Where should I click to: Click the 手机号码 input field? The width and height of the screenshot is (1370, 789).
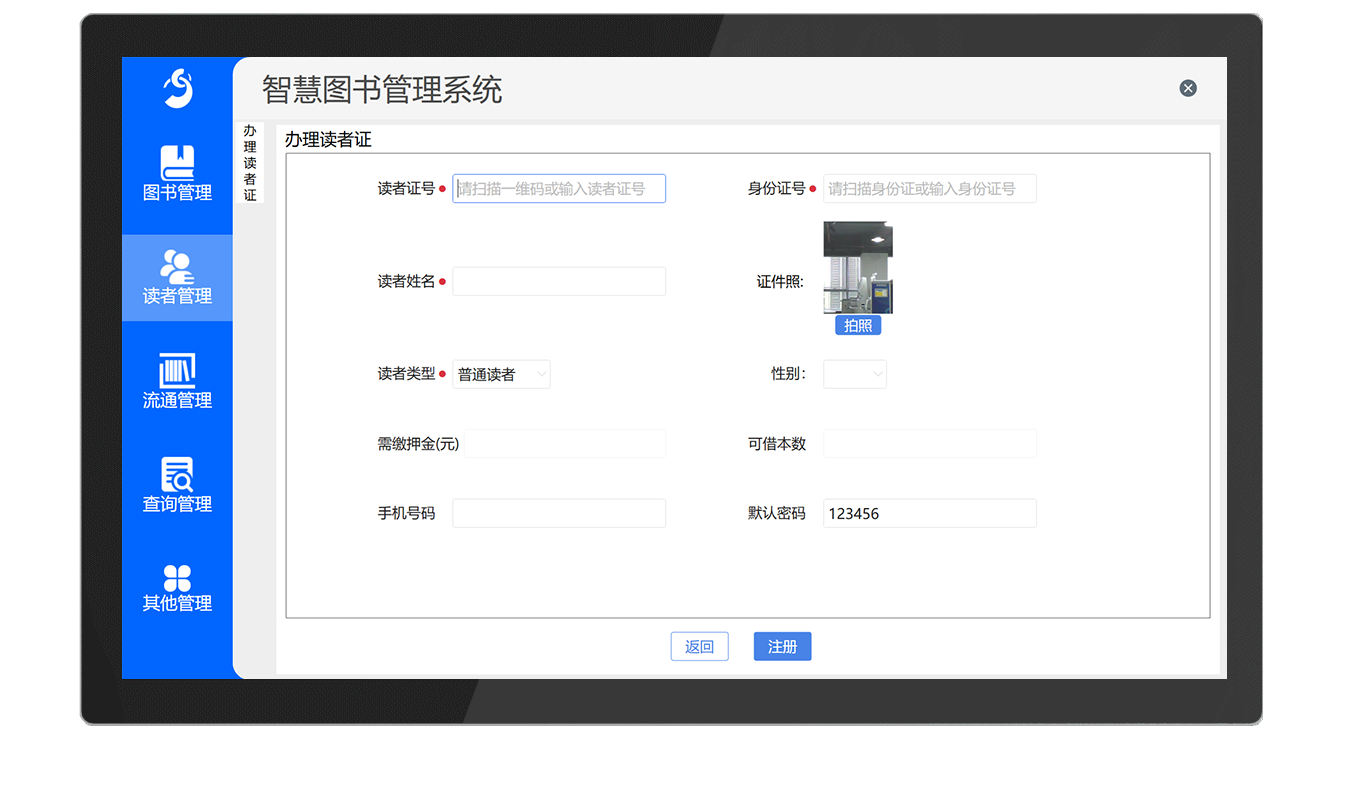tap(559, 513)
